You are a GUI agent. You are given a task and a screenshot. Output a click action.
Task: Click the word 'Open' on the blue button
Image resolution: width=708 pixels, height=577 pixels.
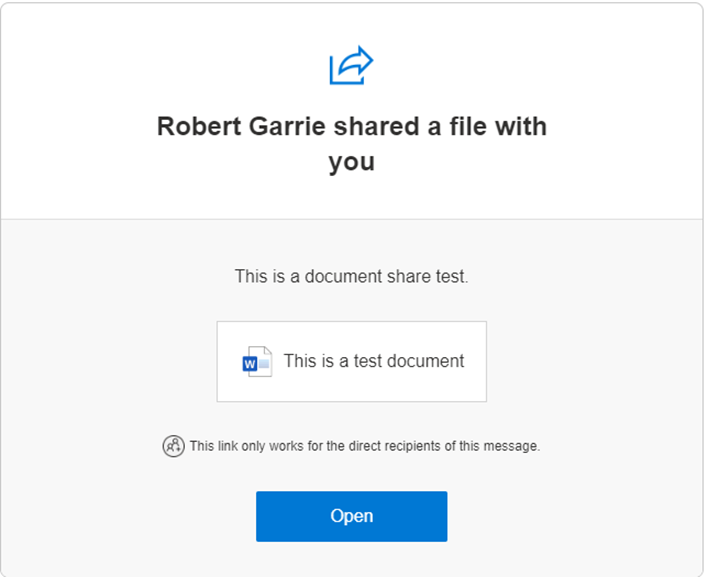351,516
